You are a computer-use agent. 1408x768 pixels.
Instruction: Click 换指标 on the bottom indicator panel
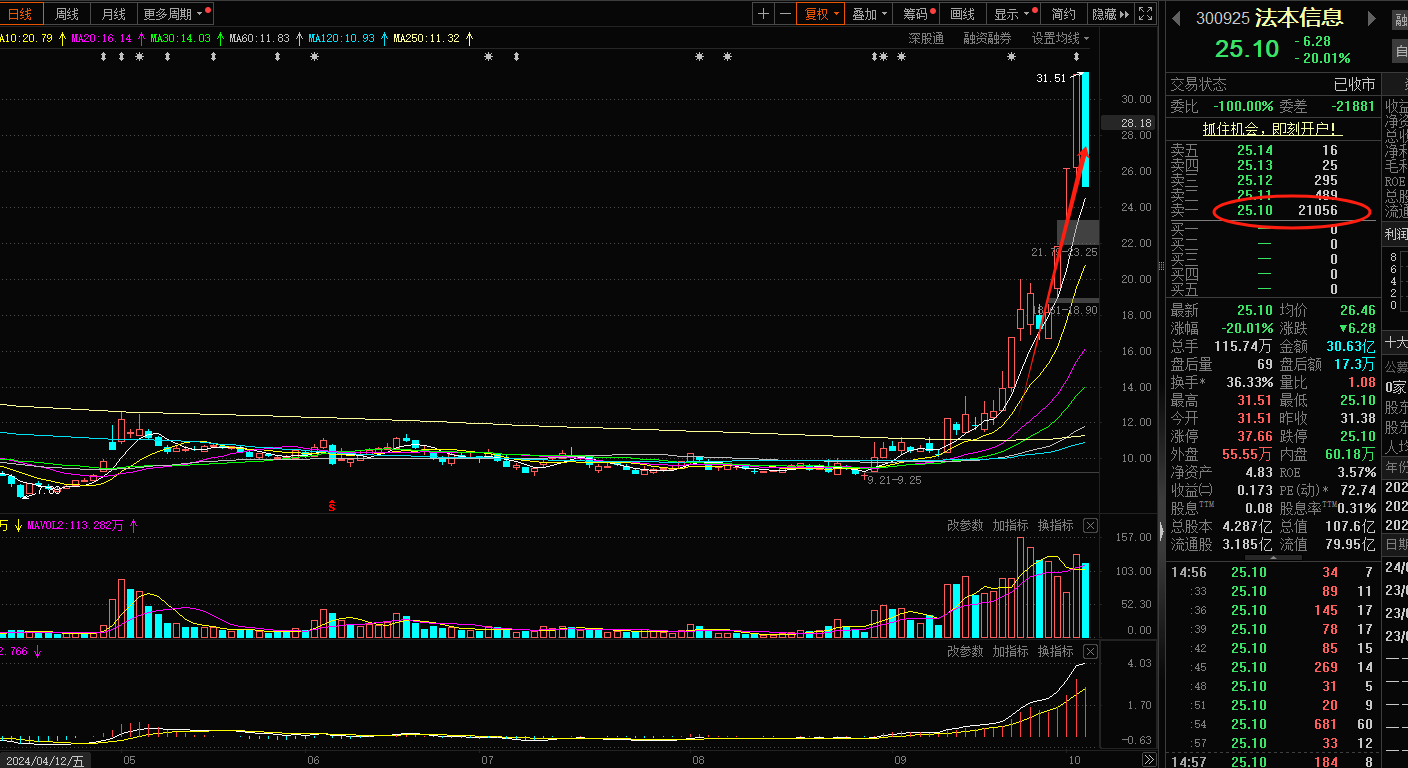1055,651
